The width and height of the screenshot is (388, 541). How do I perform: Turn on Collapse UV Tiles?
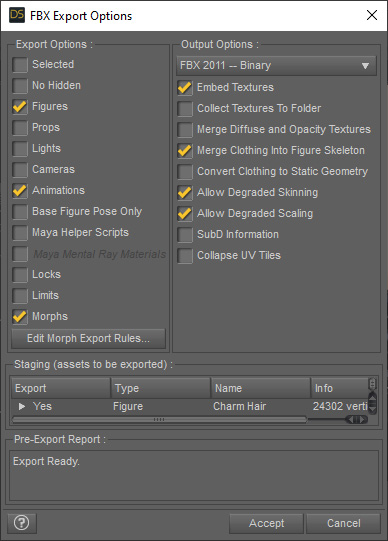tap(185, 256)
